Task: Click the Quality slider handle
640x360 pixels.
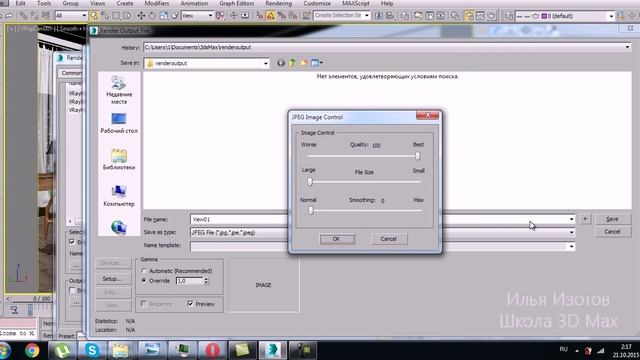Action: tap(417, 156)
